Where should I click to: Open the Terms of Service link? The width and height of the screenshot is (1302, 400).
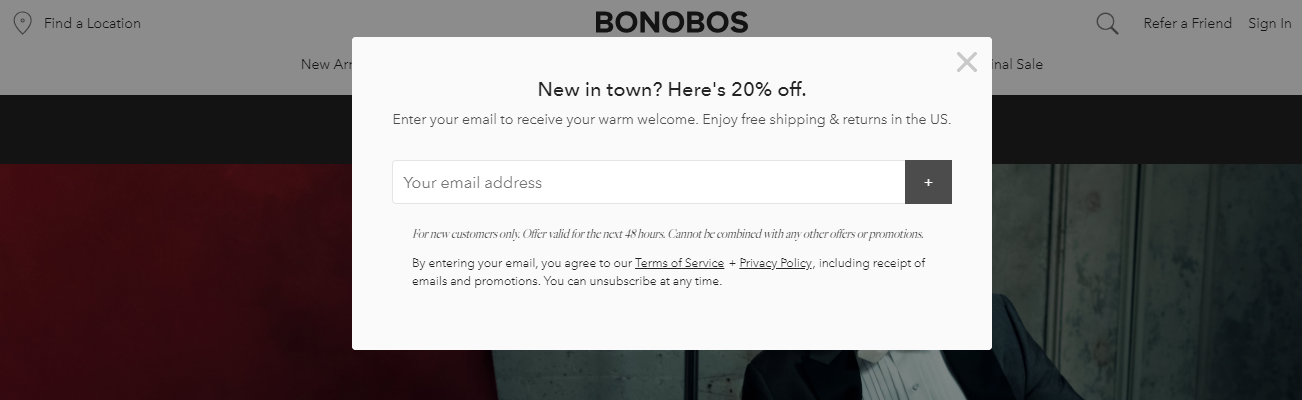point(679,263)
